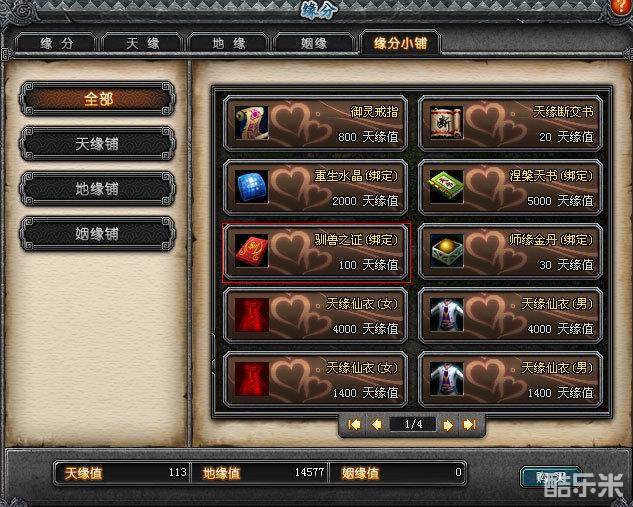
Task: Click the 1/4 page indicator field
Action: tap(412, 424)
